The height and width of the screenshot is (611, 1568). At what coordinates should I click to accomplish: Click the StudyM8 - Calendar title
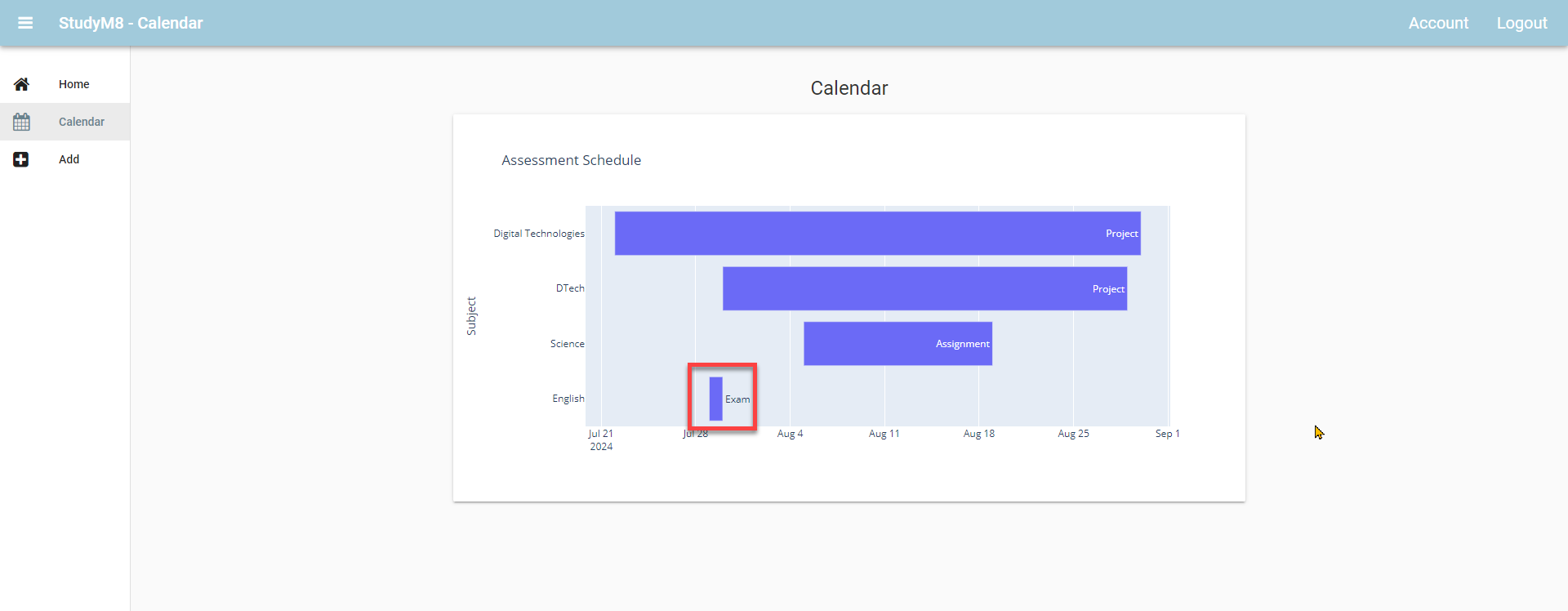click(x=131, y=23)
